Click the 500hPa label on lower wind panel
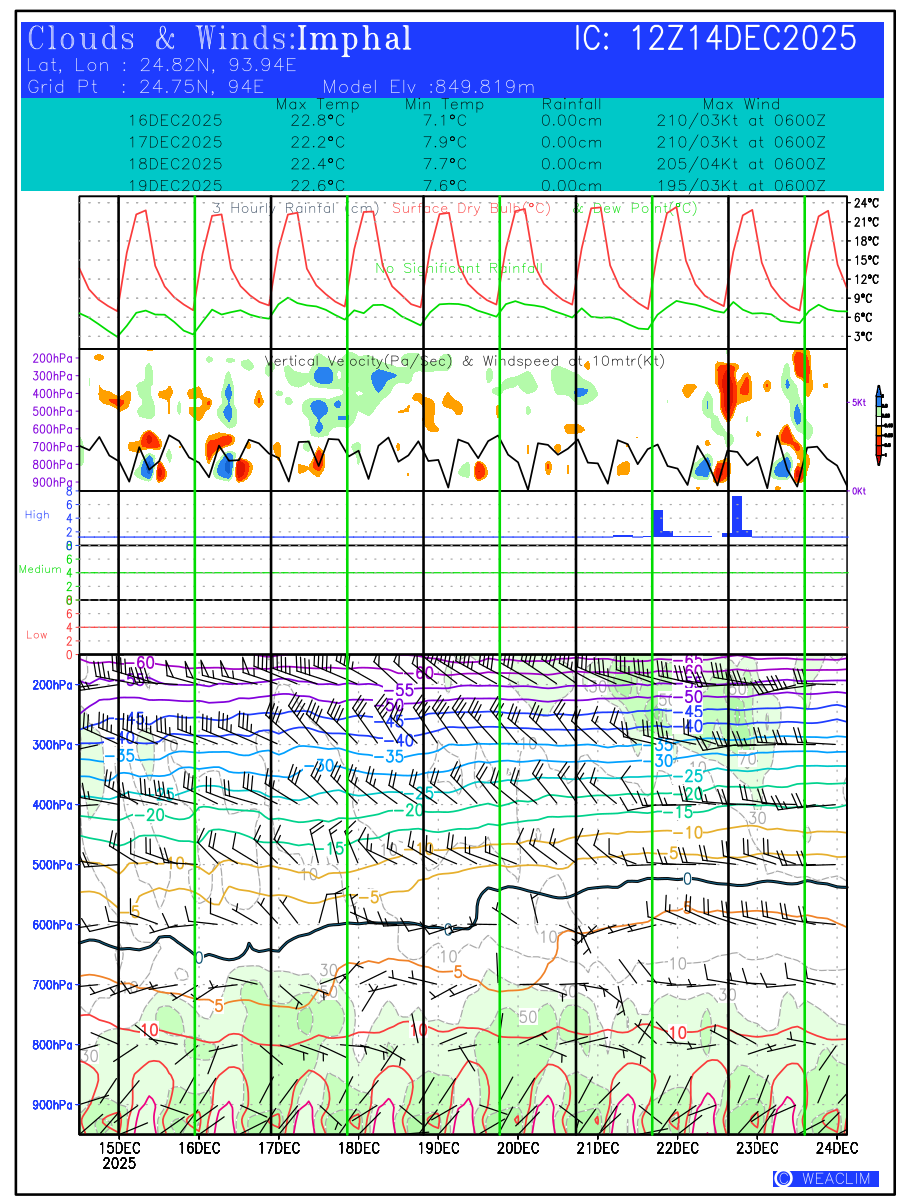900x1200 pixels. click(50, 865)
